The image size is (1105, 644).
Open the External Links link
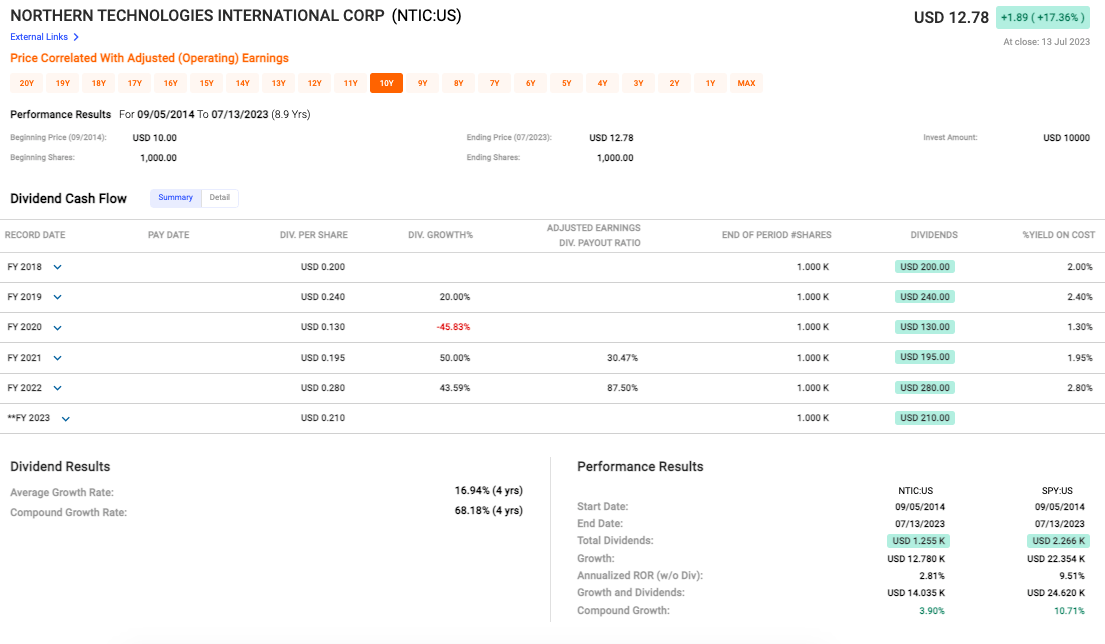(x=39, y=37)
